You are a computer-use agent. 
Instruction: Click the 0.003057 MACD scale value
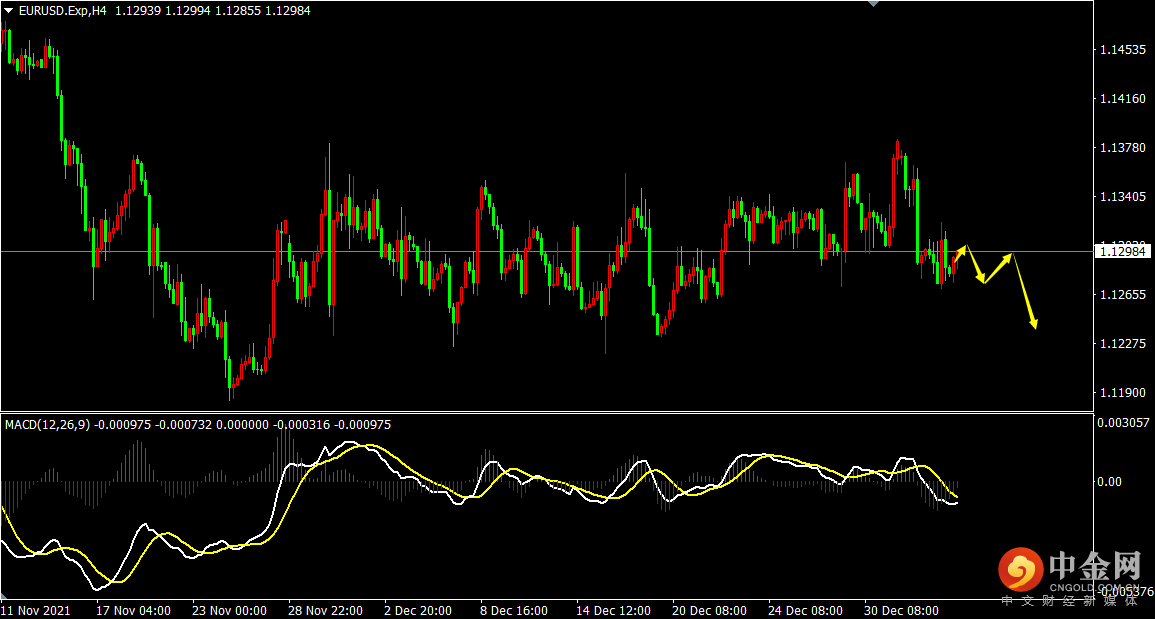click(1124, 423)
